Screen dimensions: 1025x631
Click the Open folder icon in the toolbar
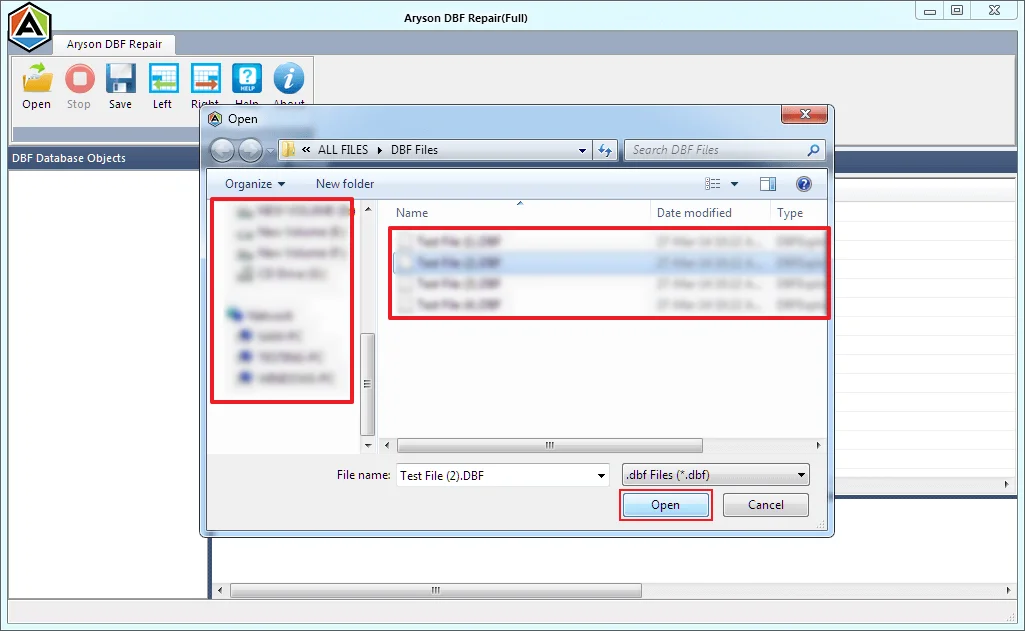coord(37,78)
